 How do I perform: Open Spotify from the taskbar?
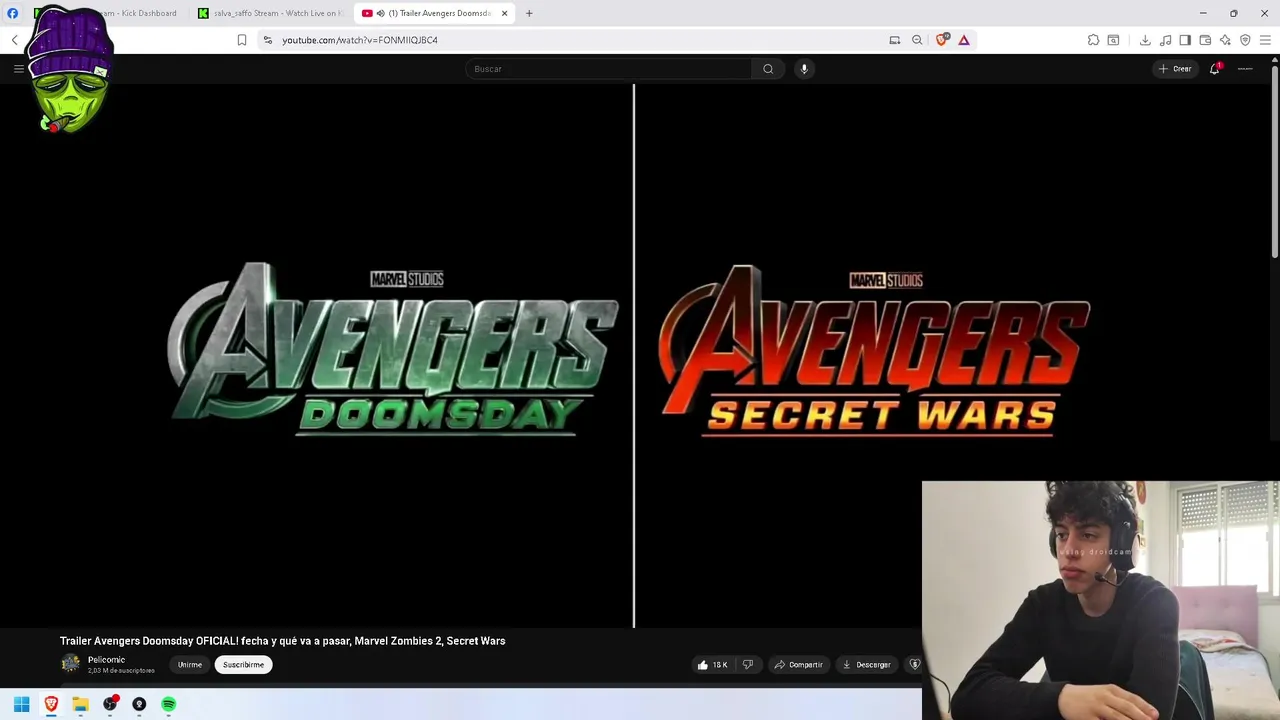[169, 704]
